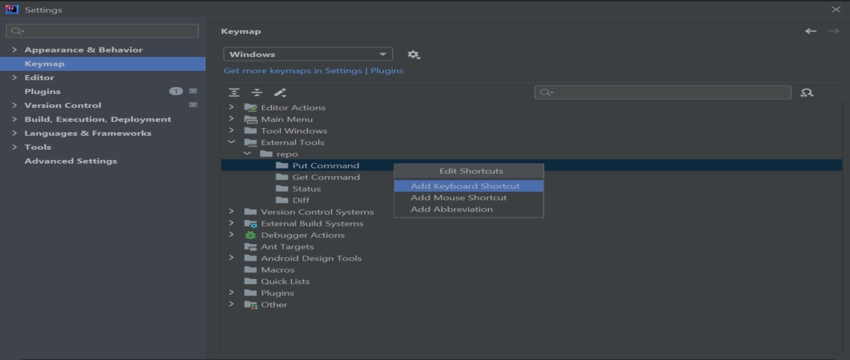Collapse the repo folder node
The image size is (850, 360).
[x=247, y=154]
